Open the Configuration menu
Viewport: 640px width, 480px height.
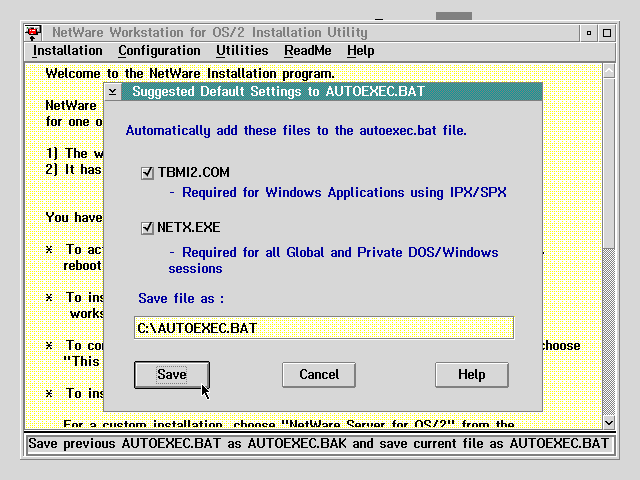click(x=159, y=51)
